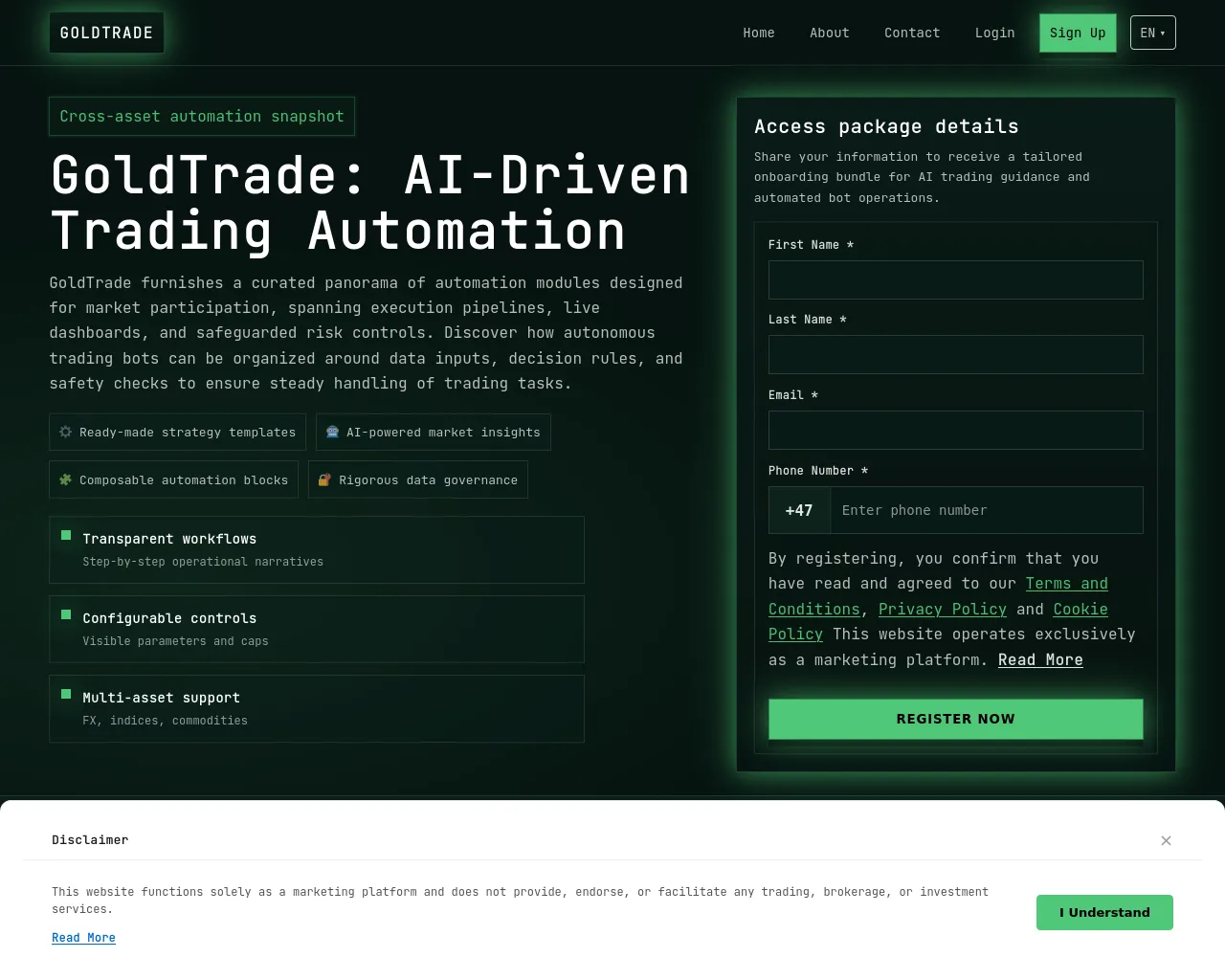
Task: Click green square of Configurable controls card
Action: tap(66, 614)
